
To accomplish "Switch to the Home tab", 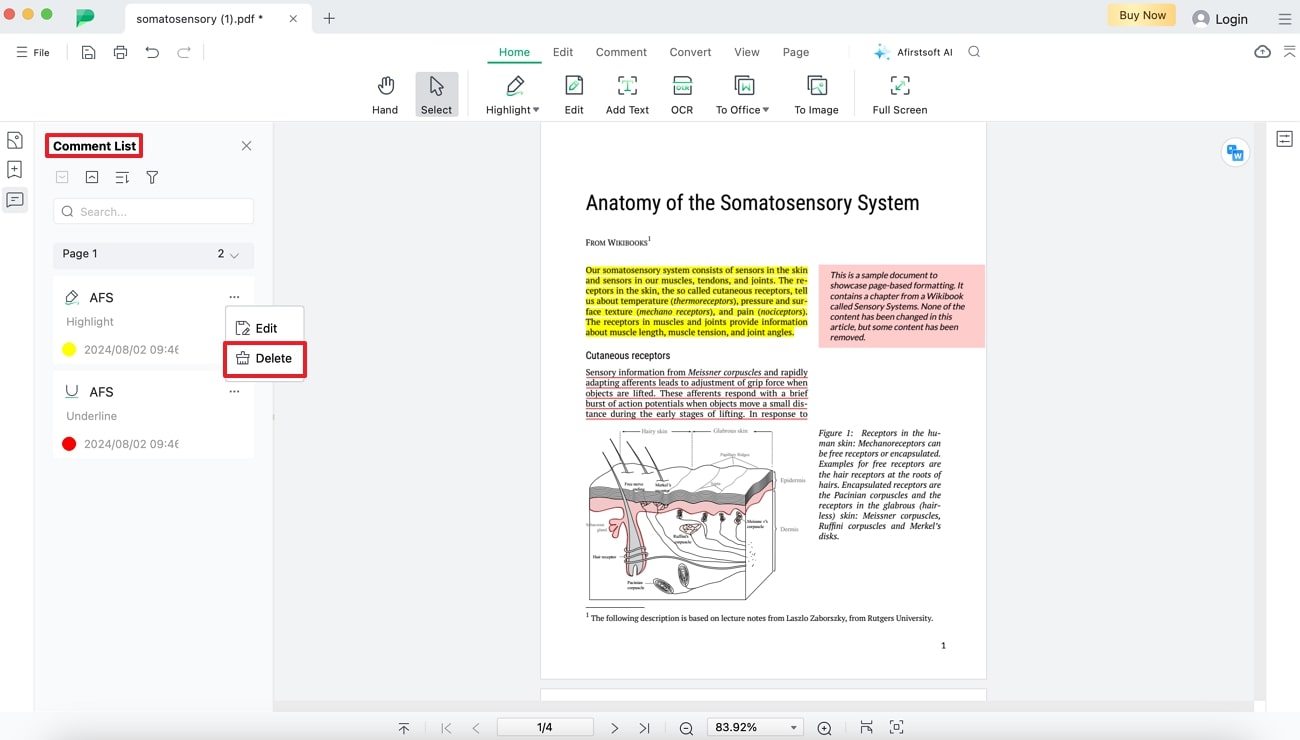I will [514, 52].
